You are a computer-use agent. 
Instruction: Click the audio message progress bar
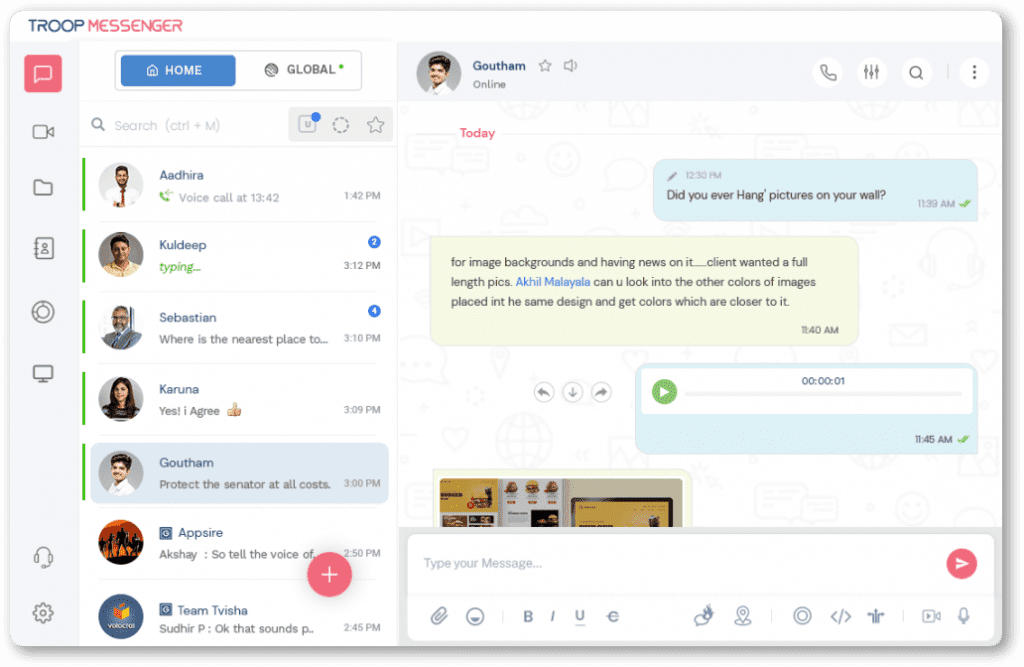(822, 394)
